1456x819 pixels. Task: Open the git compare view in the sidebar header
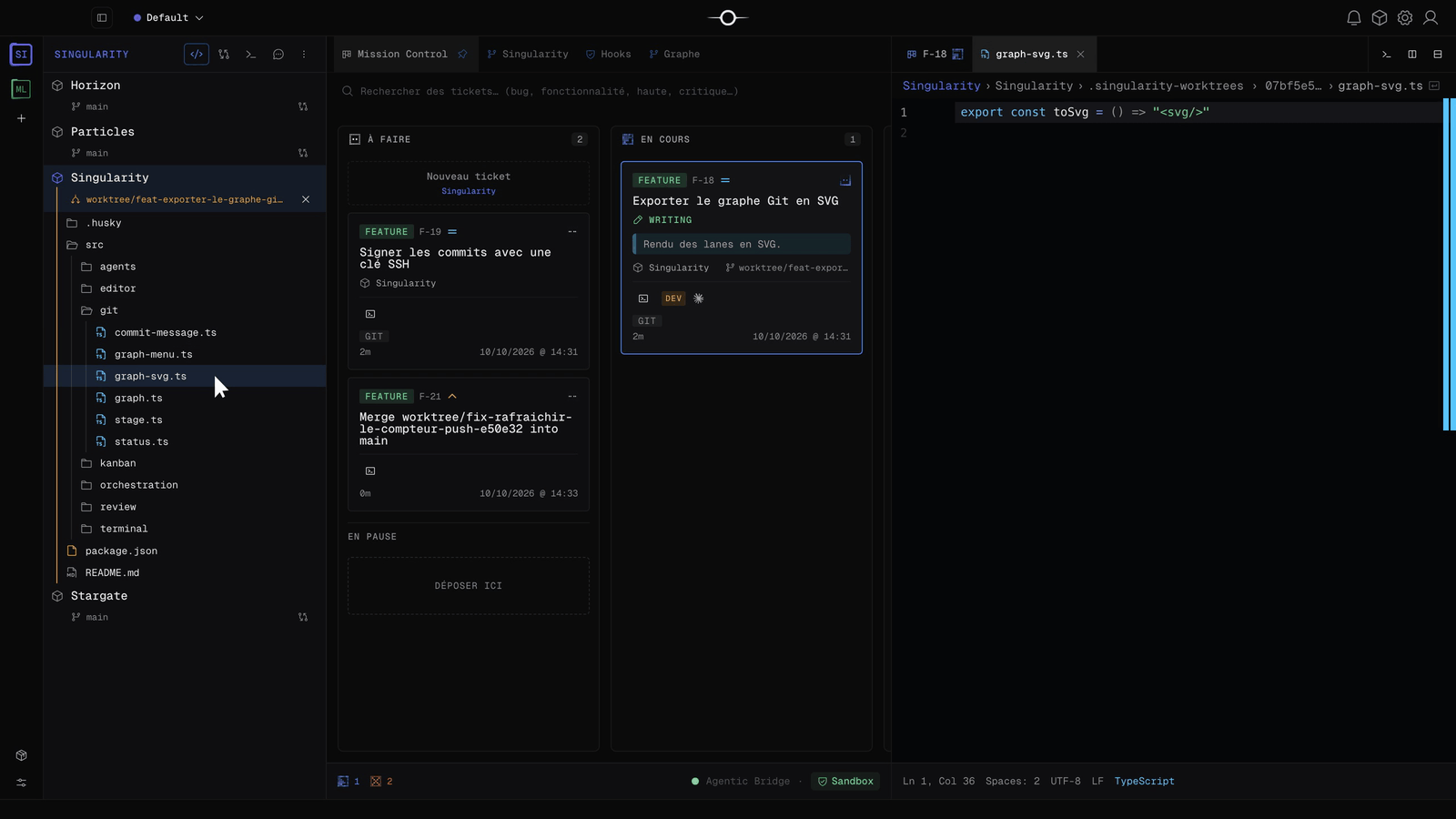click(x=224, y=55)
